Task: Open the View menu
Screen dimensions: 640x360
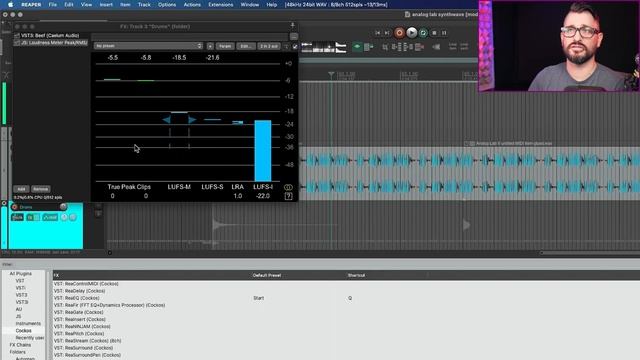Action: click(86, 4)
